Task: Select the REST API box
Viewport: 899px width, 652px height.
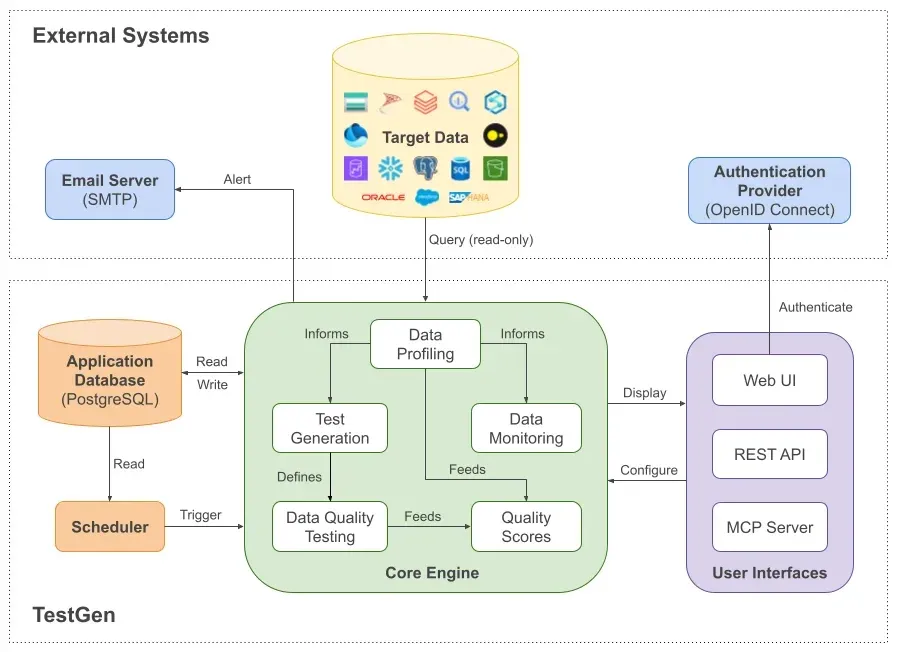Action: coord(769,454)
